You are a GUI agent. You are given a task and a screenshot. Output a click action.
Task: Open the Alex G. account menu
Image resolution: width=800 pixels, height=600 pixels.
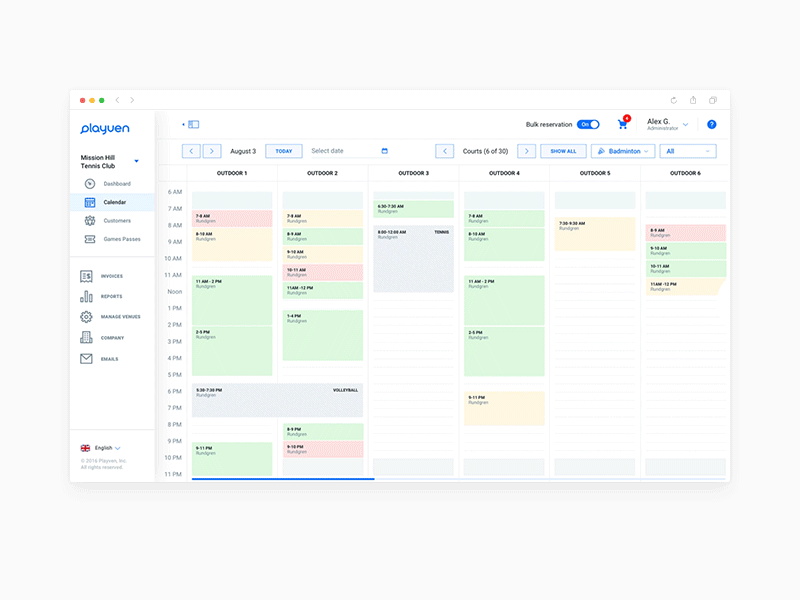click(x=667, y=124)
